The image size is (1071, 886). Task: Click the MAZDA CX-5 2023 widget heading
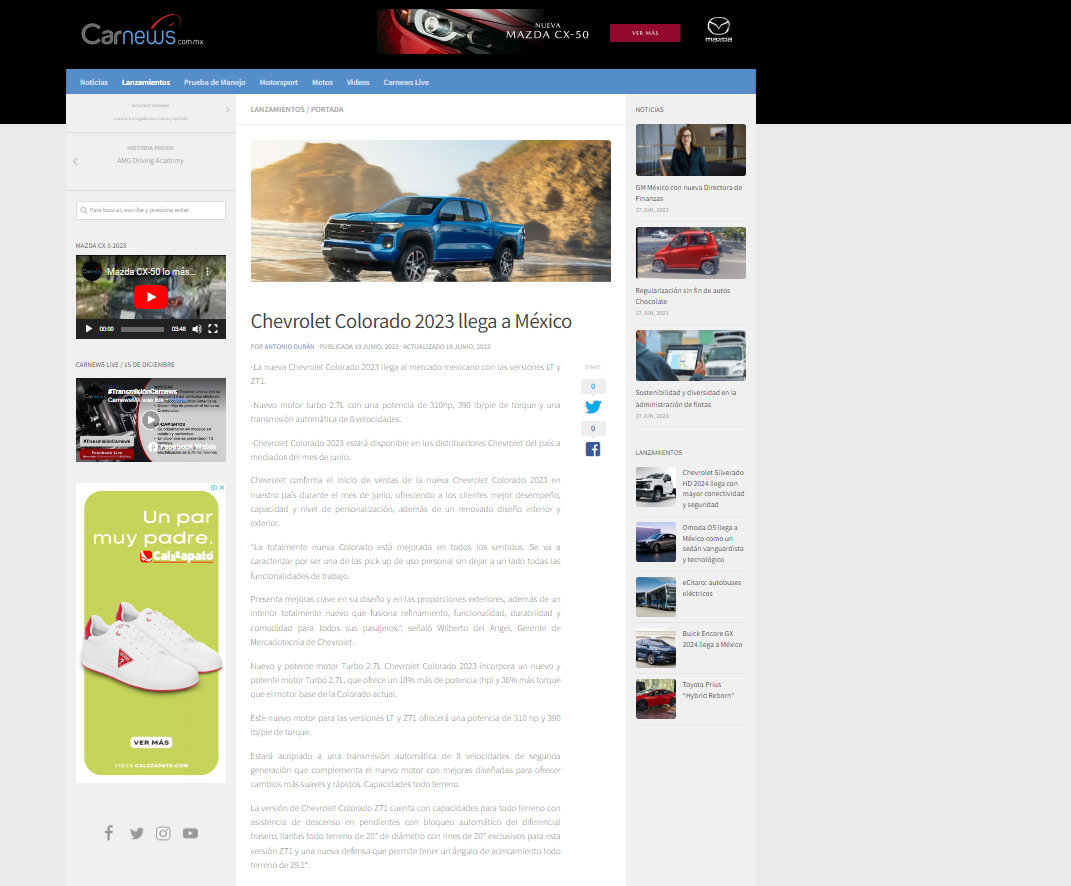click(100, 245)
